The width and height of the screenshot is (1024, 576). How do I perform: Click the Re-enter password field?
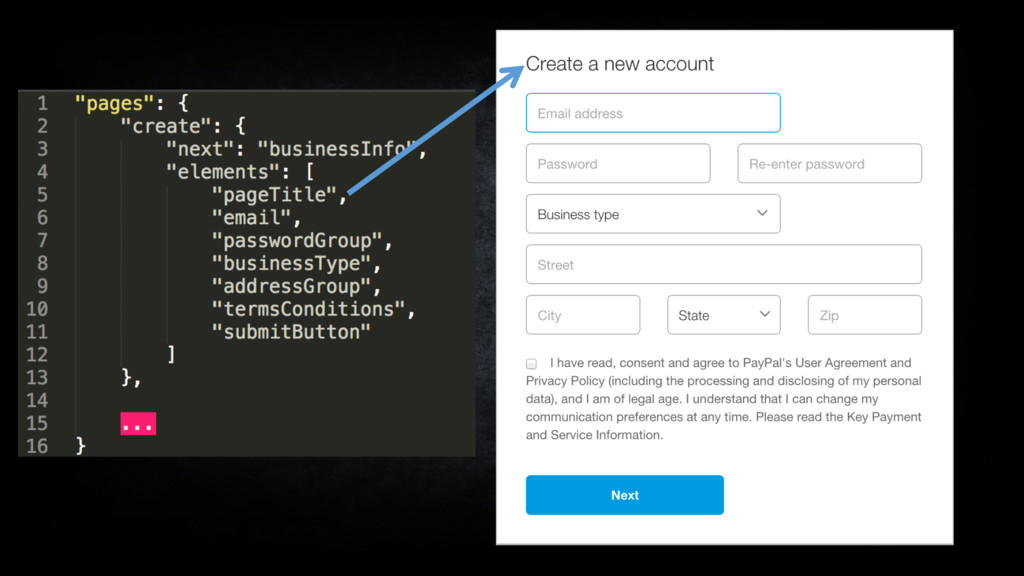click(x=829, y=163)
